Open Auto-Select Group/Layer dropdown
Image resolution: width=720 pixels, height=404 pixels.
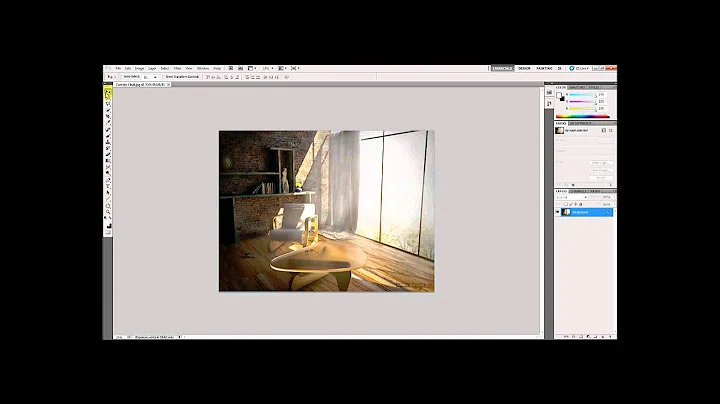pyautogui.click(x=150, y=77)
